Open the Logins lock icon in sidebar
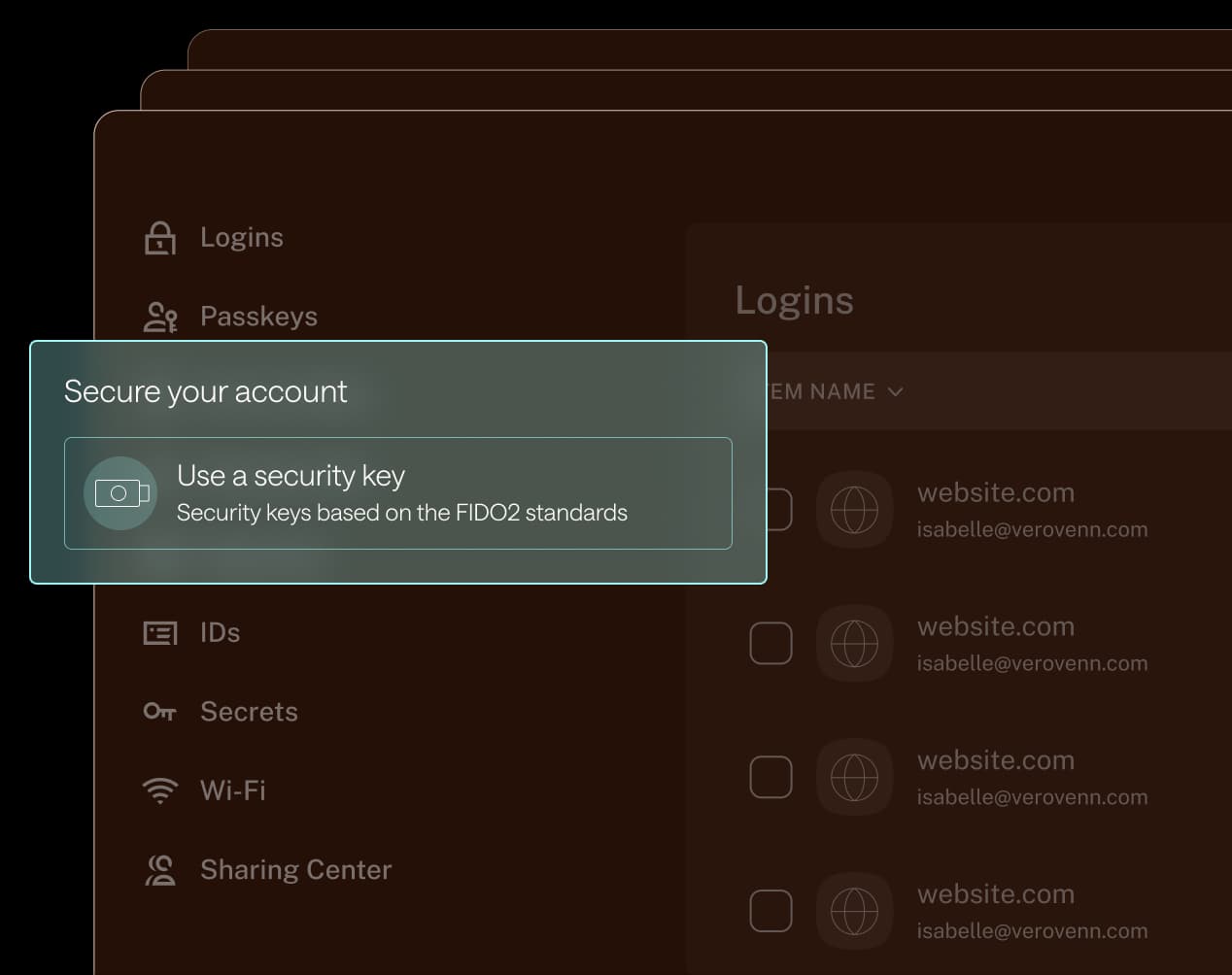The image size is (1232, 975). [160, 238]
